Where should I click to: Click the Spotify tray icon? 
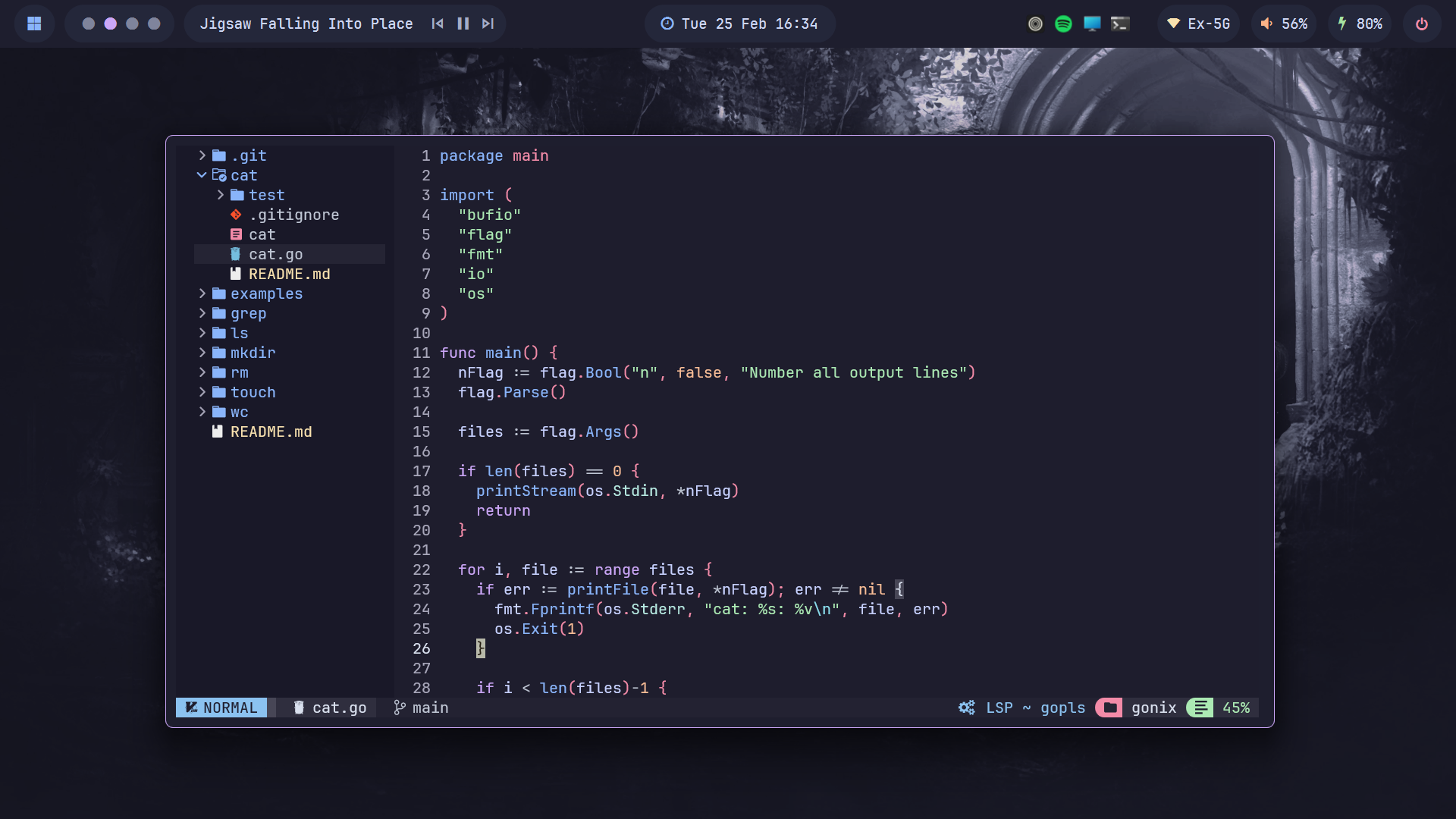tap(1063, 24)
